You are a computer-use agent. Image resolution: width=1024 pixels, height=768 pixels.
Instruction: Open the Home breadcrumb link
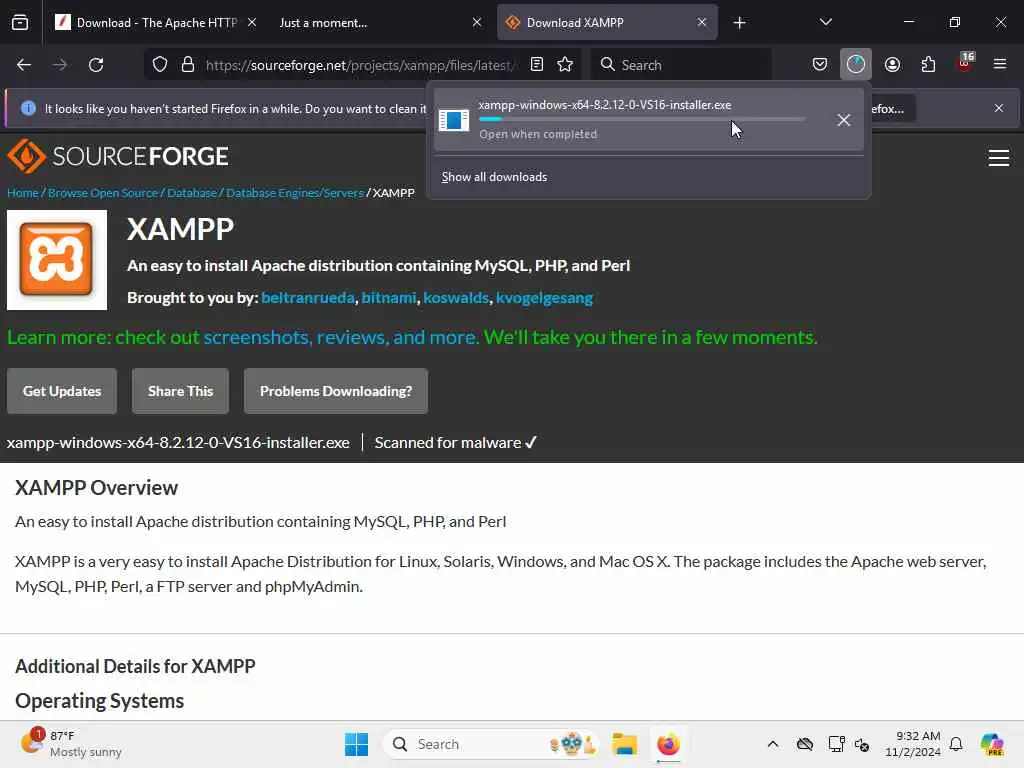pyautogui.click(x=23, y=193)
